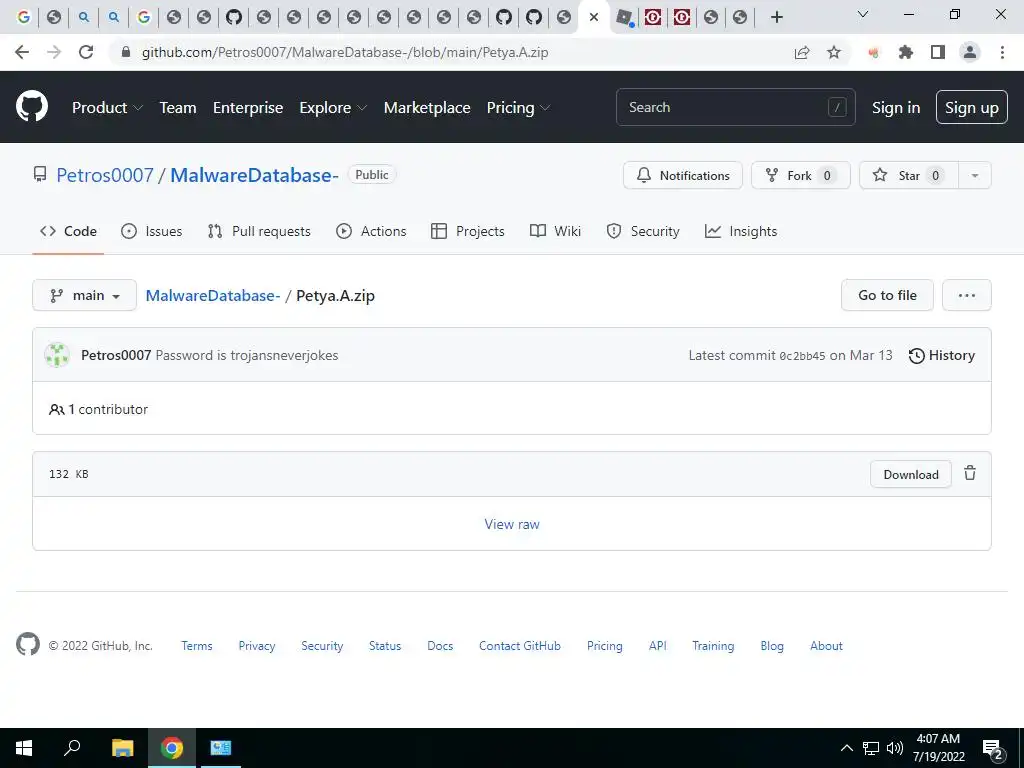1024x768 pixels.
Task: Toggle the Chrome side panel icon
Action: tap(938, 52)
